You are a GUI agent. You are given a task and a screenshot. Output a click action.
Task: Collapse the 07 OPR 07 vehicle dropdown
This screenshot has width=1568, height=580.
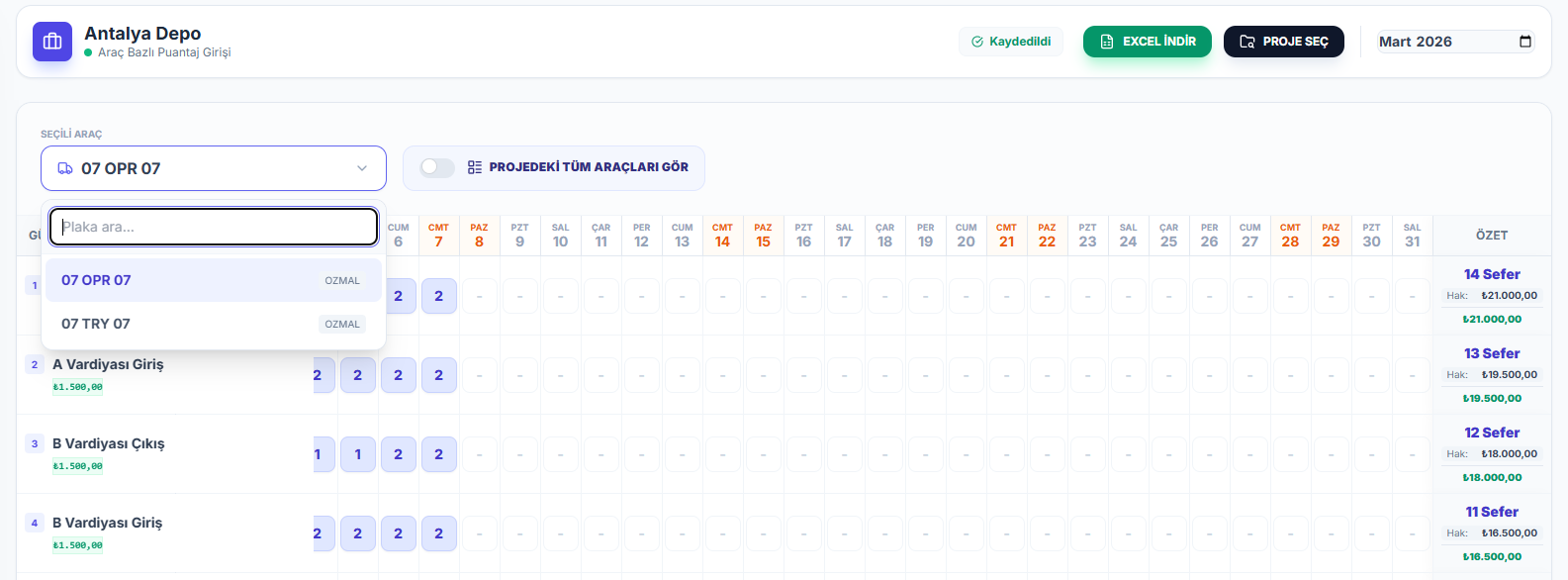(x=213, y=168)
